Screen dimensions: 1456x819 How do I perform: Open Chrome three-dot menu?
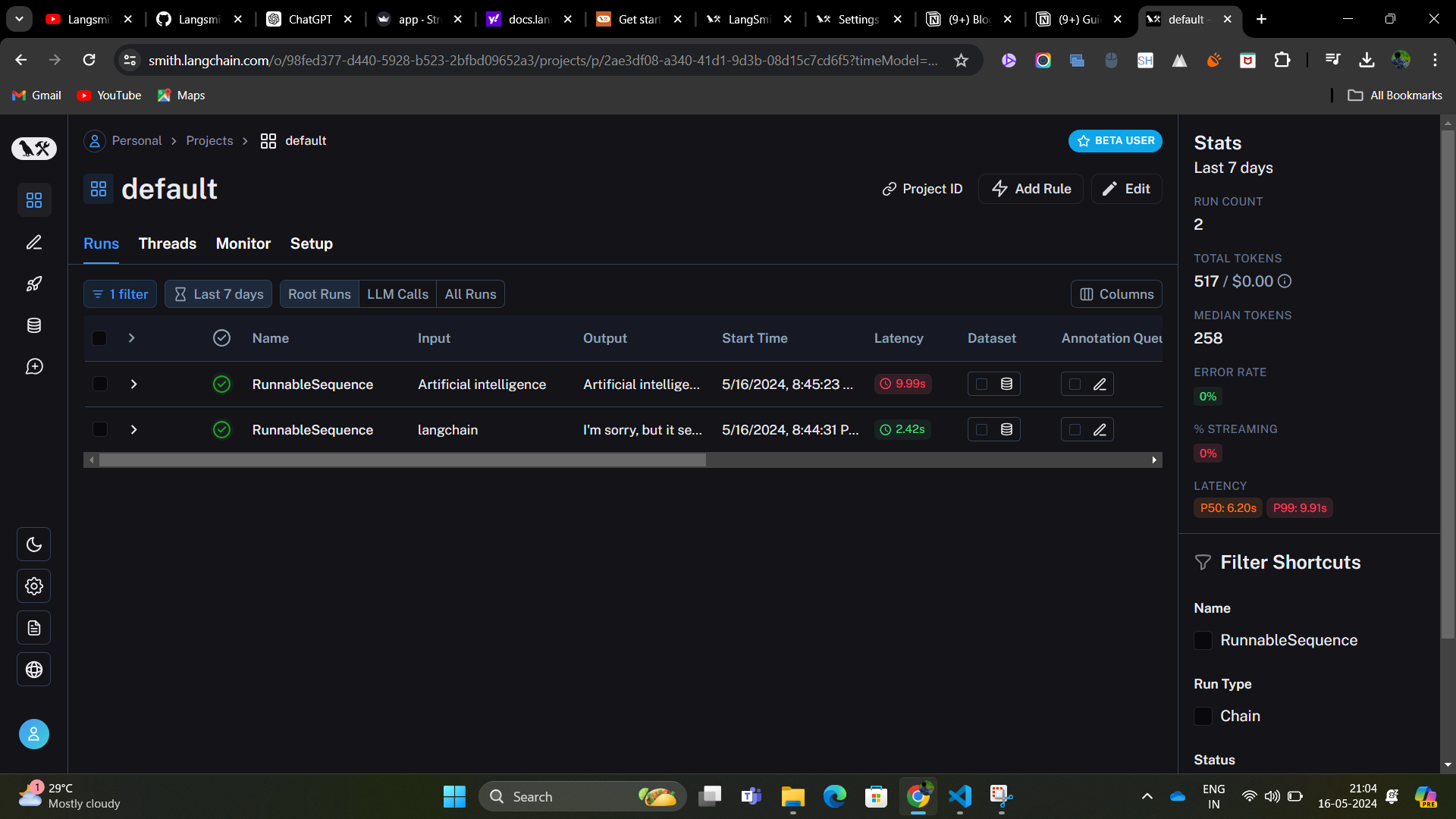[1435, 60]
